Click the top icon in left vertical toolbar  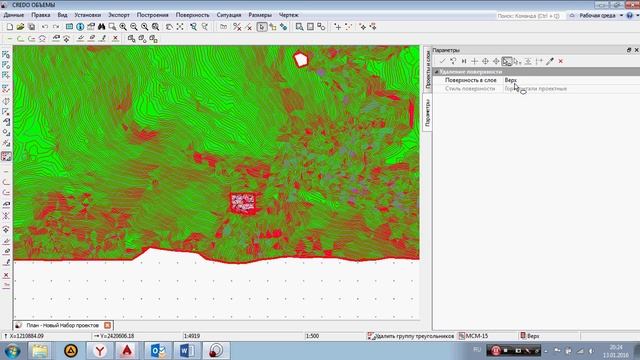pyautogui.click(x=6, y=54)
